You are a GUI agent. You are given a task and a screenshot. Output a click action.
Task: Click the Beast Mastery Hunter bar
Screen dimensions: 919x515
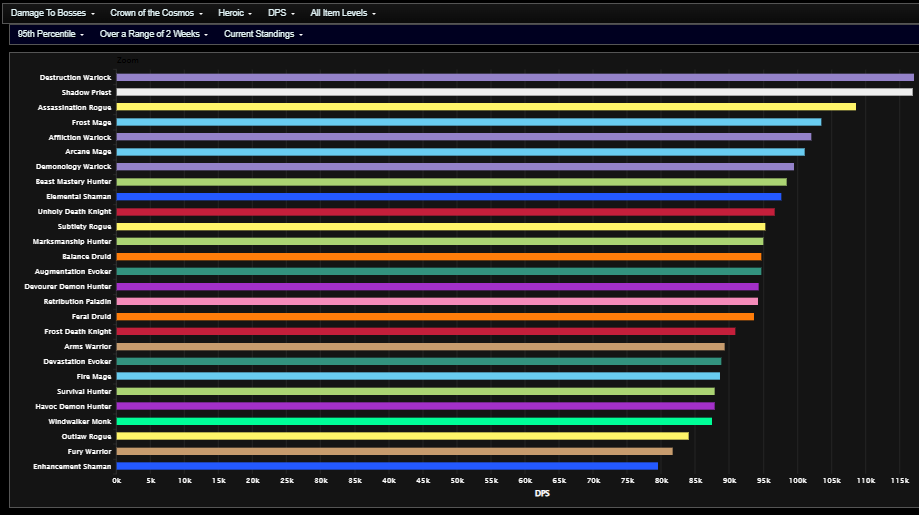(452, 182)
